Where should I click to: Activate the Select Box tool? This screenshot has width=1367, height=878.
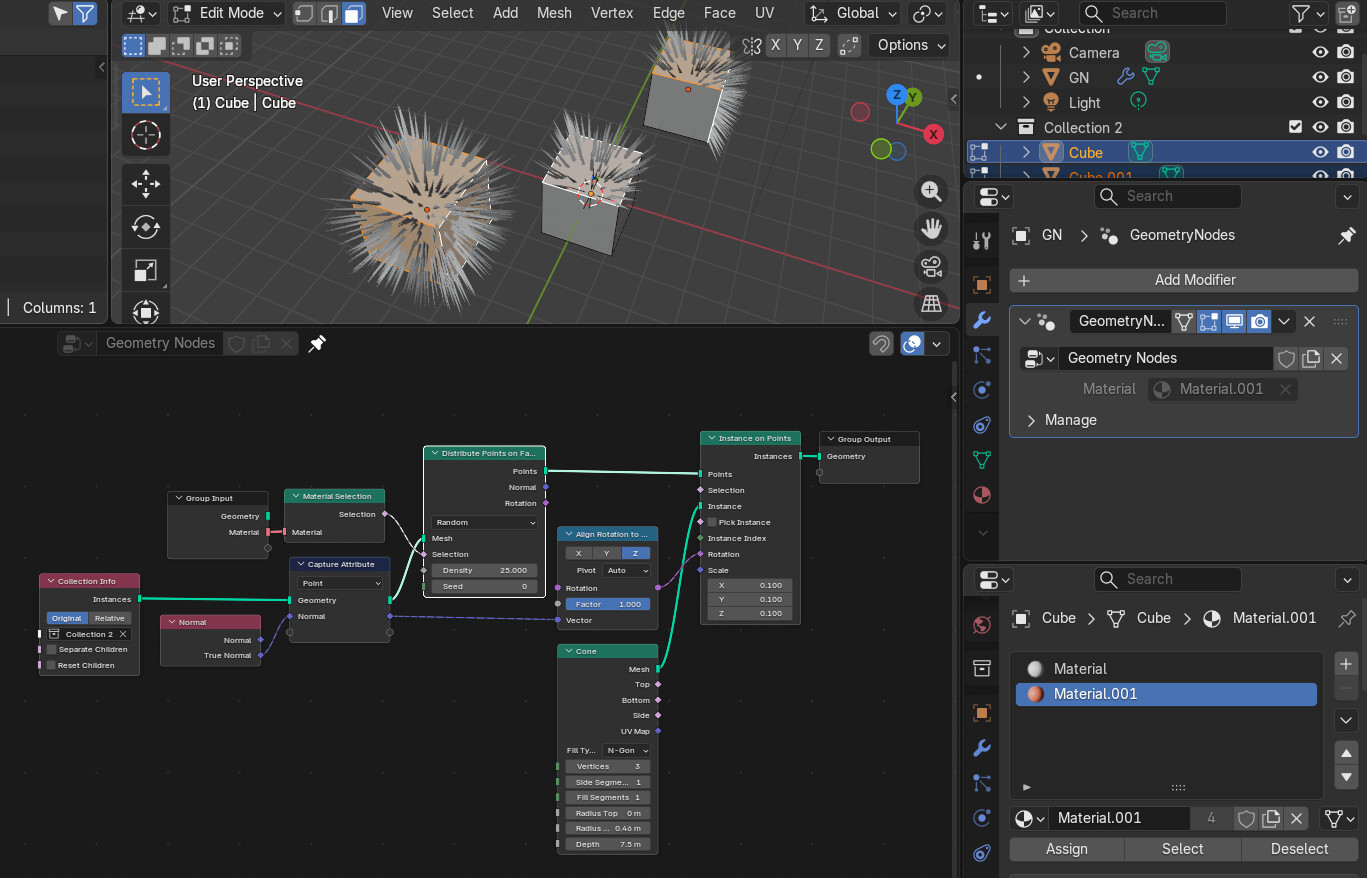point(146,92)
